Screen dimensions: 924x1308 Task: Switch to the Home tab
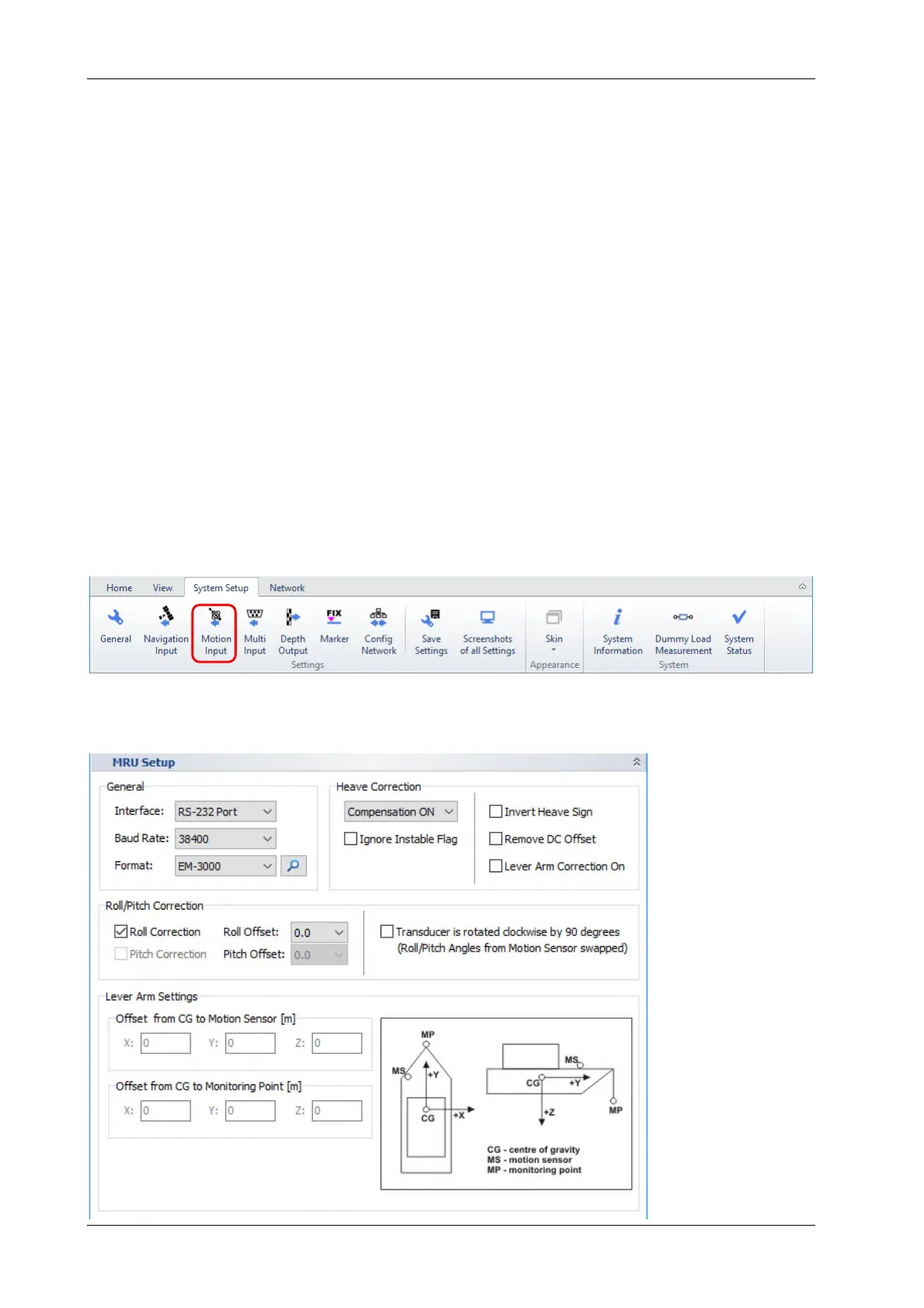(x=119, y=588)
